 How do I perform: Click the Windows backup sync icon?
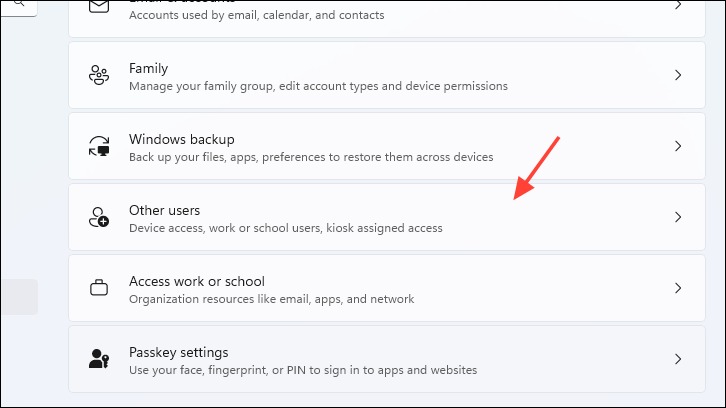pyautogui.click(x=99, y=146)
